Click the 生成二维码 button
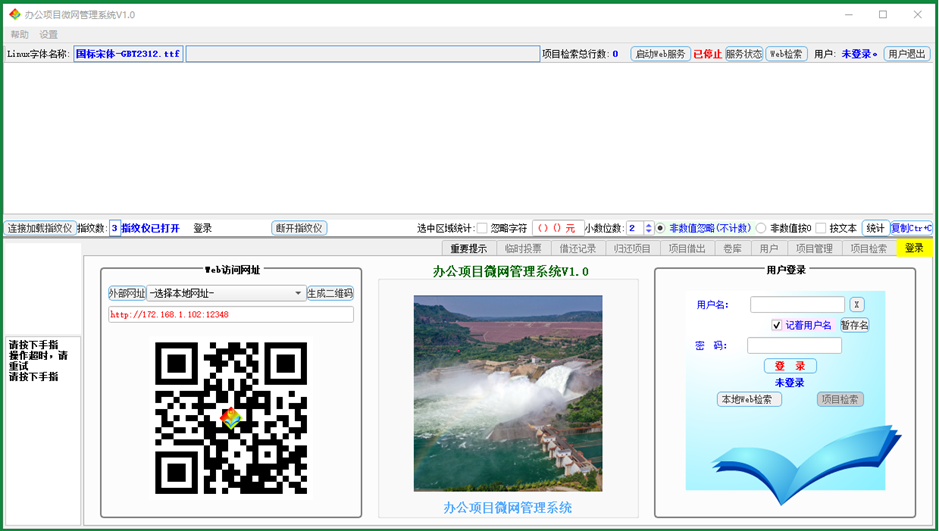The height and width of the screenshot is (531, 939). [330, 293]
